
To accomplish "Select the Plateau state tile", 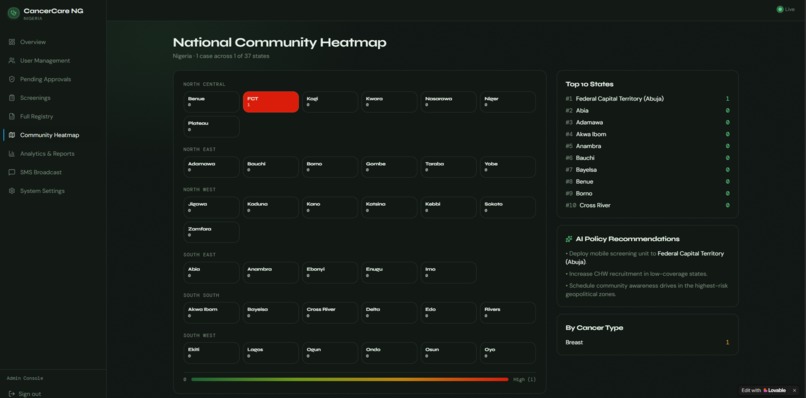I will pyautogui.click(x=211, y=126).
